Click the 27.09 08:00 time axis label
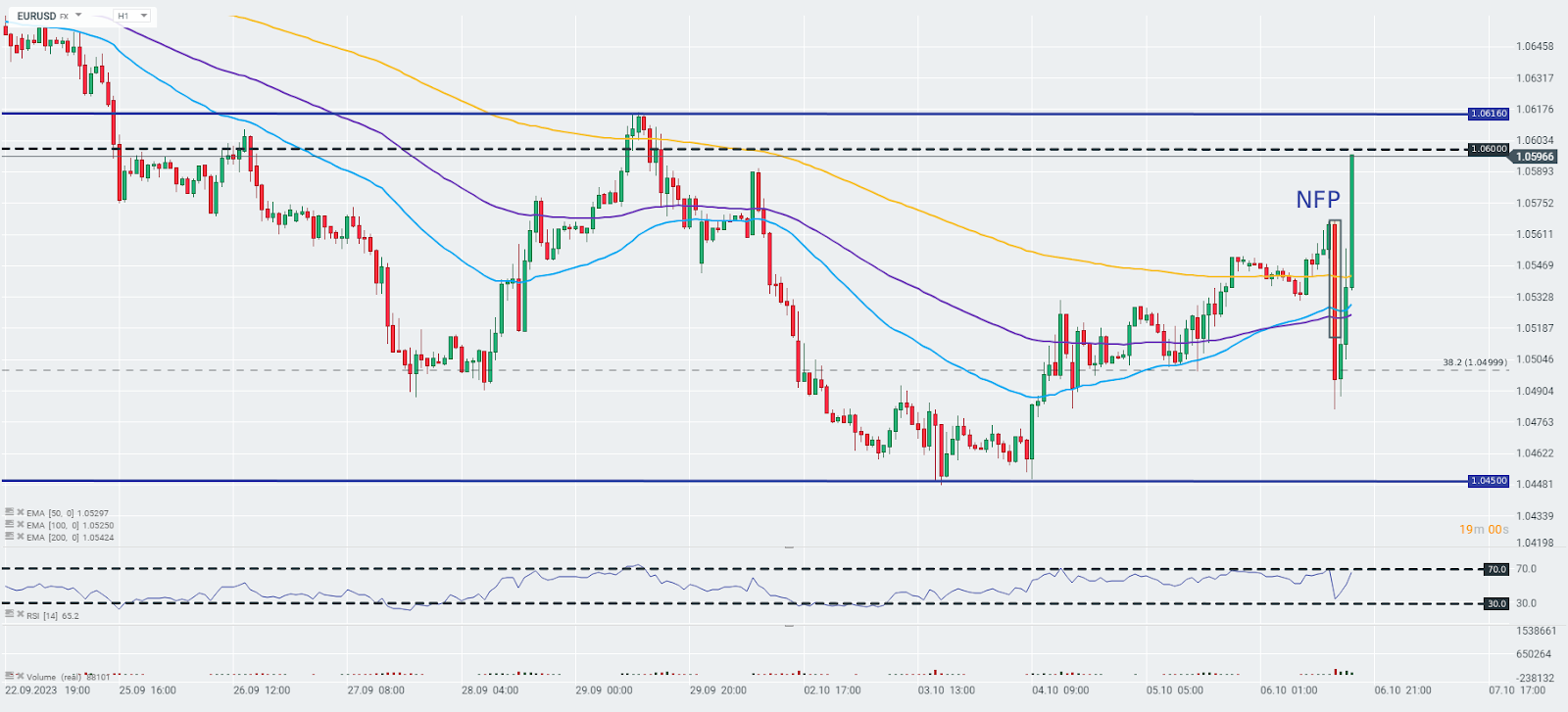Viewport: 1568px width, 712px height. point(376,690)
